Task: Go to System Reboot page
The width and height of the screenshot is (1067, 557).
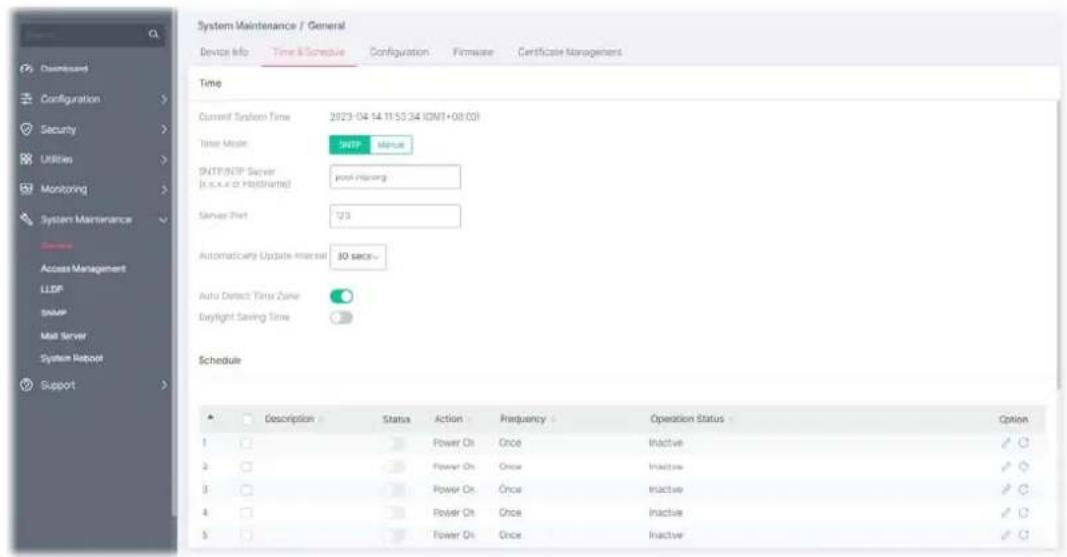Action: pyautogui.click(x=71, y=358)
